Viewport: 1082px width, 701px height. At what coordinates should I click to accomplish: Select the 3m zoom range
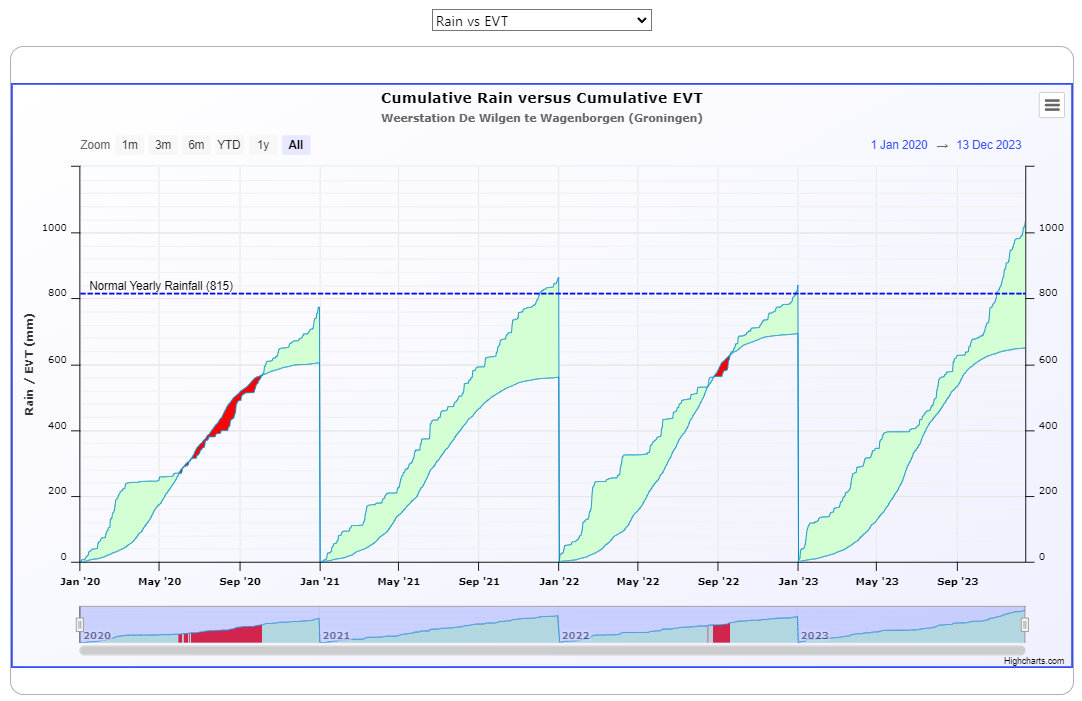coord(163,145)
